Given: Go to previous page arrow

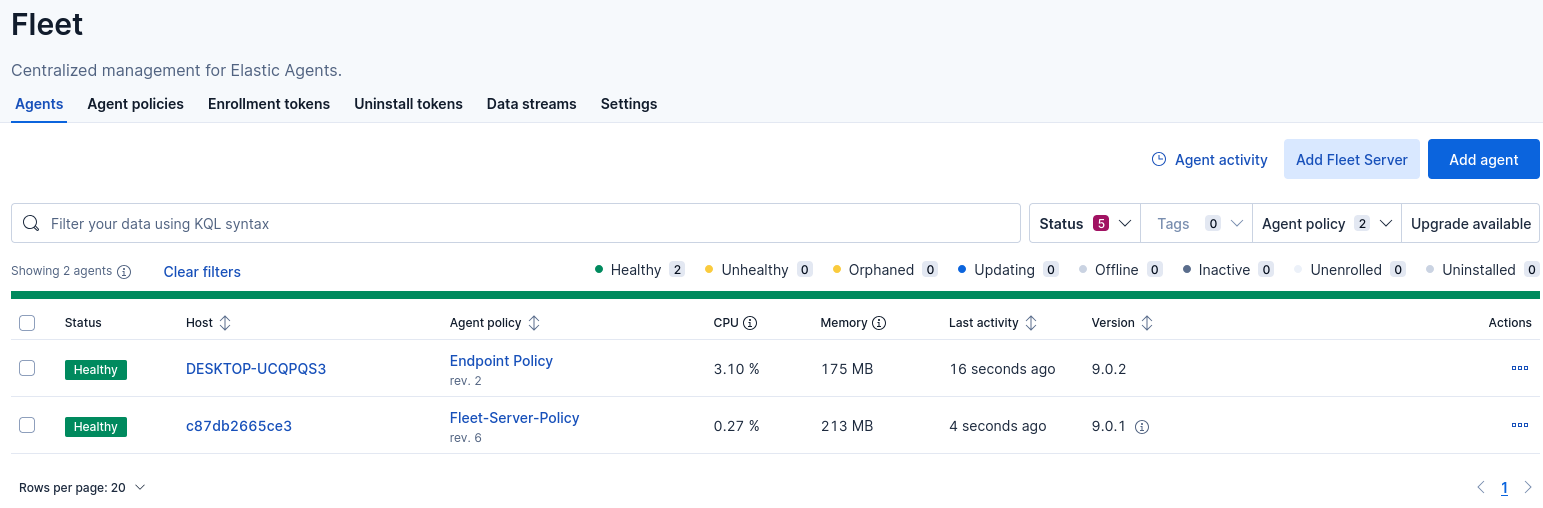Looking at the screenshot, I should 1481,488.
